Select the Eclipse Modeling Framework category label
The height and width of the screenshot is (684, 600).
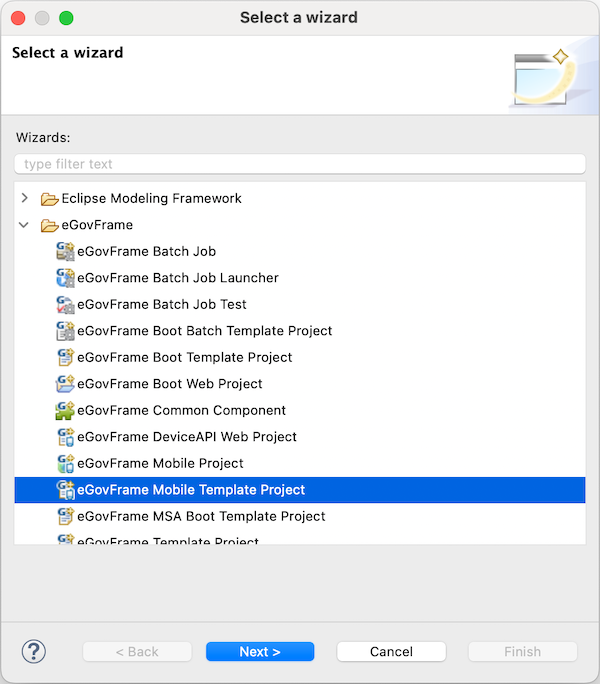click(x=151, y=198)
